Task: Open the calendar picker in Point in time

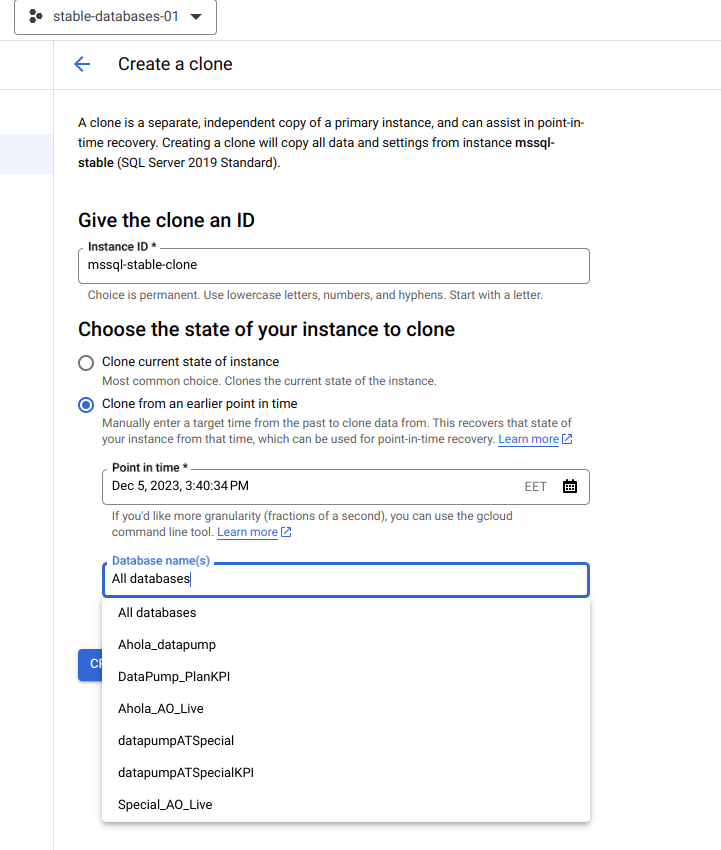Action: point(570,486)
